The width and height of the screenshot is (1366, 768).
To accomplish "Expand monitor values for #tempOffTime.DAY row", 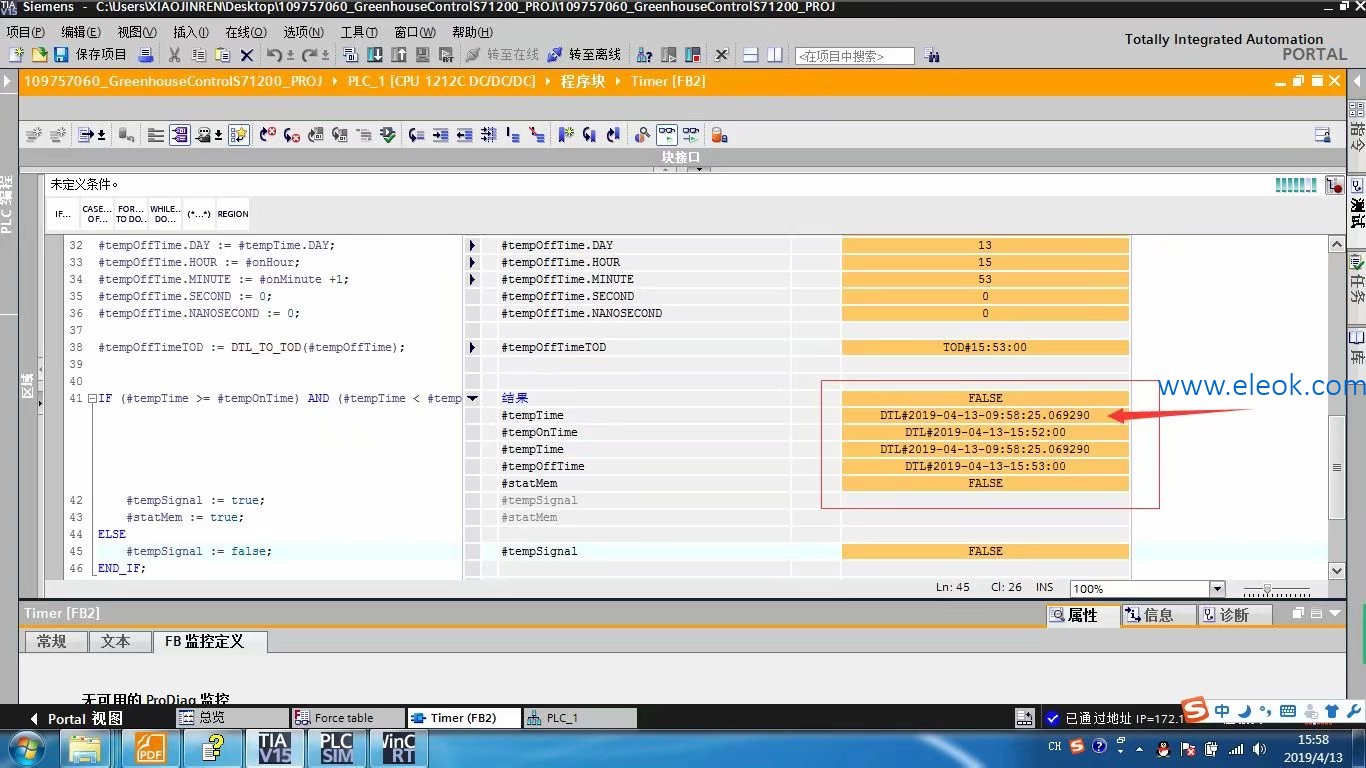I will click(473, 246).
